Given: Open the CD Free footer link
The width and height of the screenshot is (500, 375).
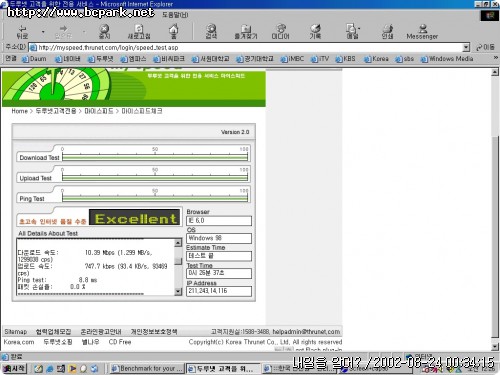Looking at the screenshot, I should pos(120,342).
